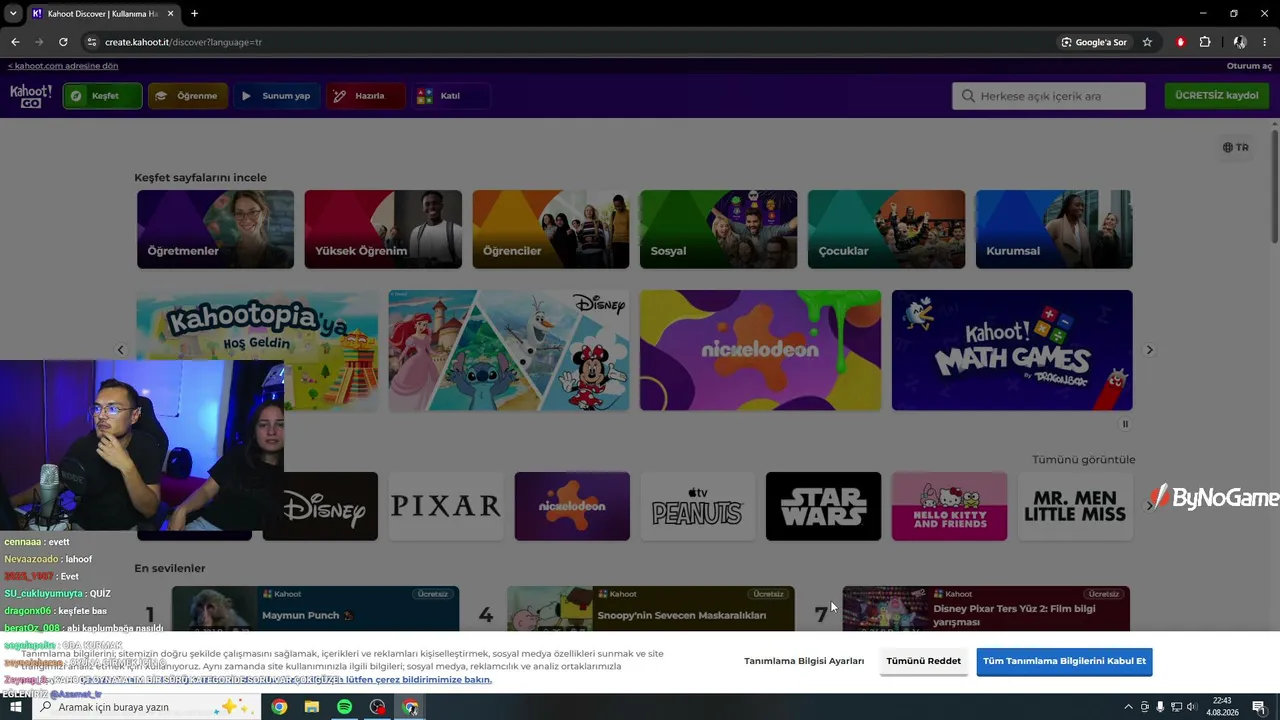Follow the kahoot.com adresine dön link
The width and height of the screenshot is (1280, 720).
[63, 66]
